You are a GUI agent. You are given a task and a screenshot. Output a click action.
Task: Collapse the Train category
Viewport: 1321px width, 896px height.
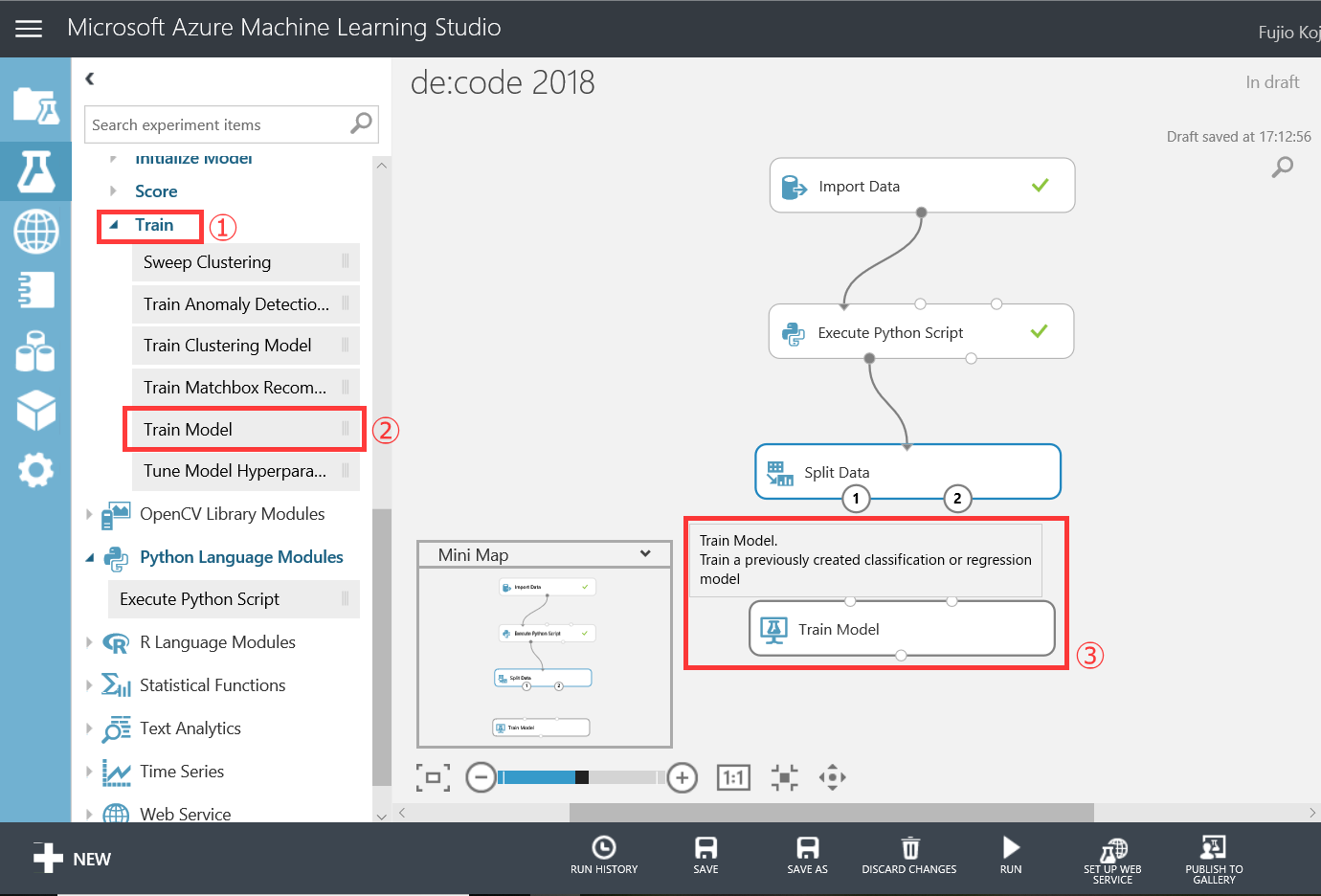[x=114, y=225]
